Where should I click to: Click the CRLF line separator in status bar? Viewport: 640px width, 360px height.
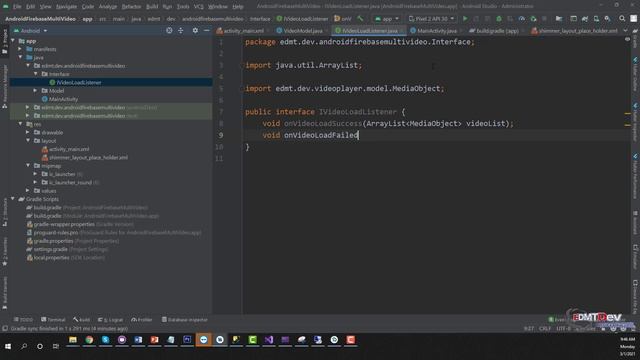tap(545, 329)
